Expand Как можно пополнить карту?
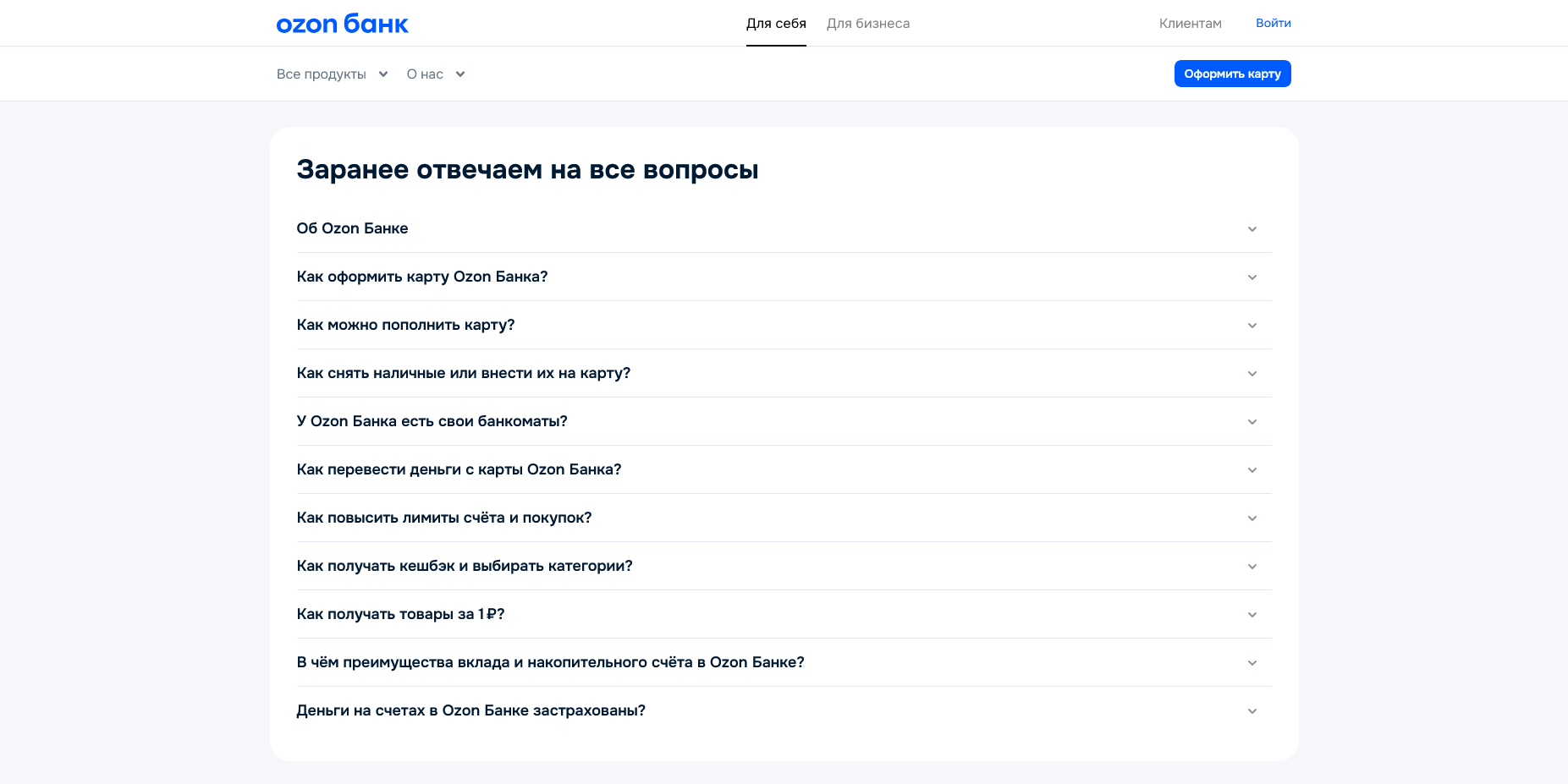The height and width of the screenshot is (784, 1568). 784,325
